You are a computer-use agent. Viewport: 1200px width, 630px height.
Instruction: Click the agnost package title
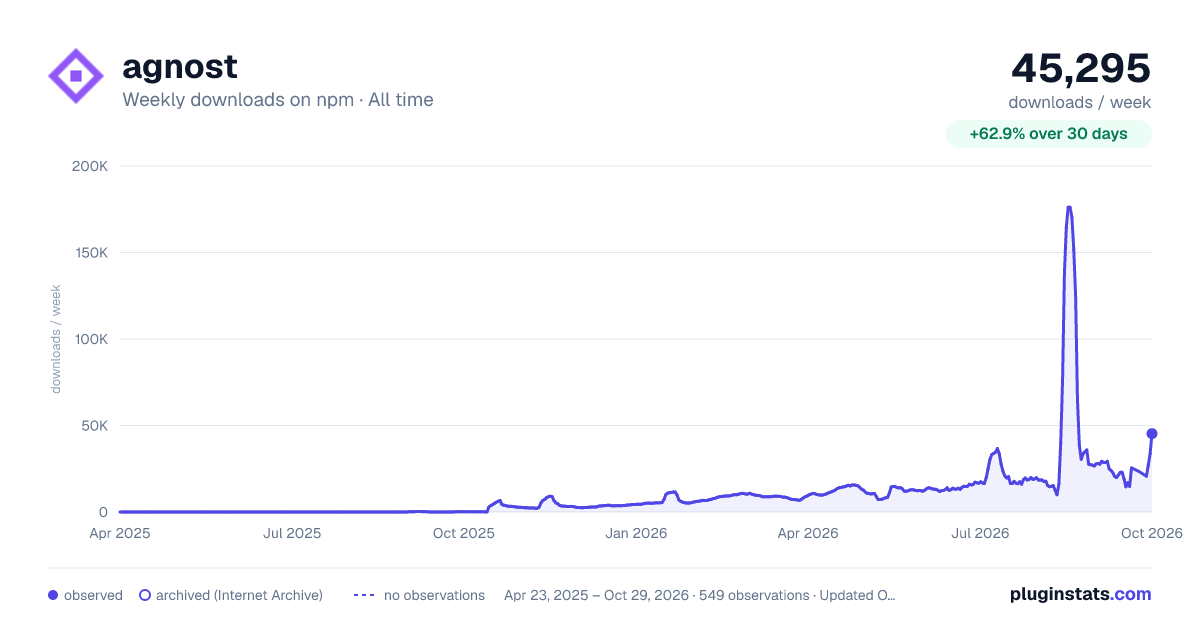coord(180,67)
